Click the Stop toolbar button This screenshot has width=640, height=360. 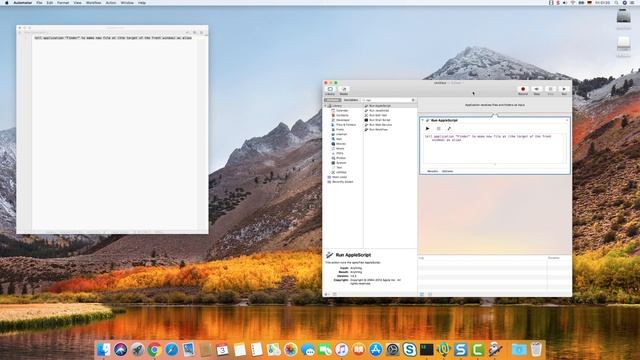(x=550, y=90)
